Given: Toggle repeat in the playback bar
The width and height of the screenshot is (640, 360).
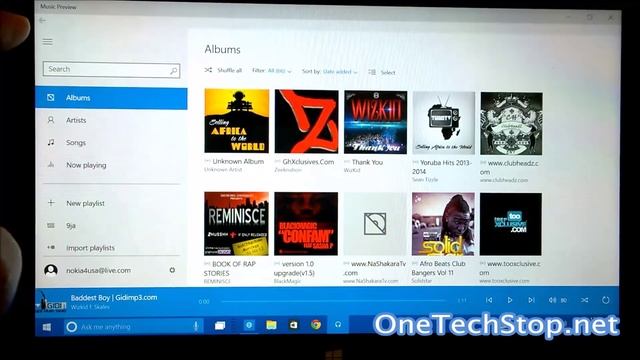Looking at the screenshot, I should point(606,300).
